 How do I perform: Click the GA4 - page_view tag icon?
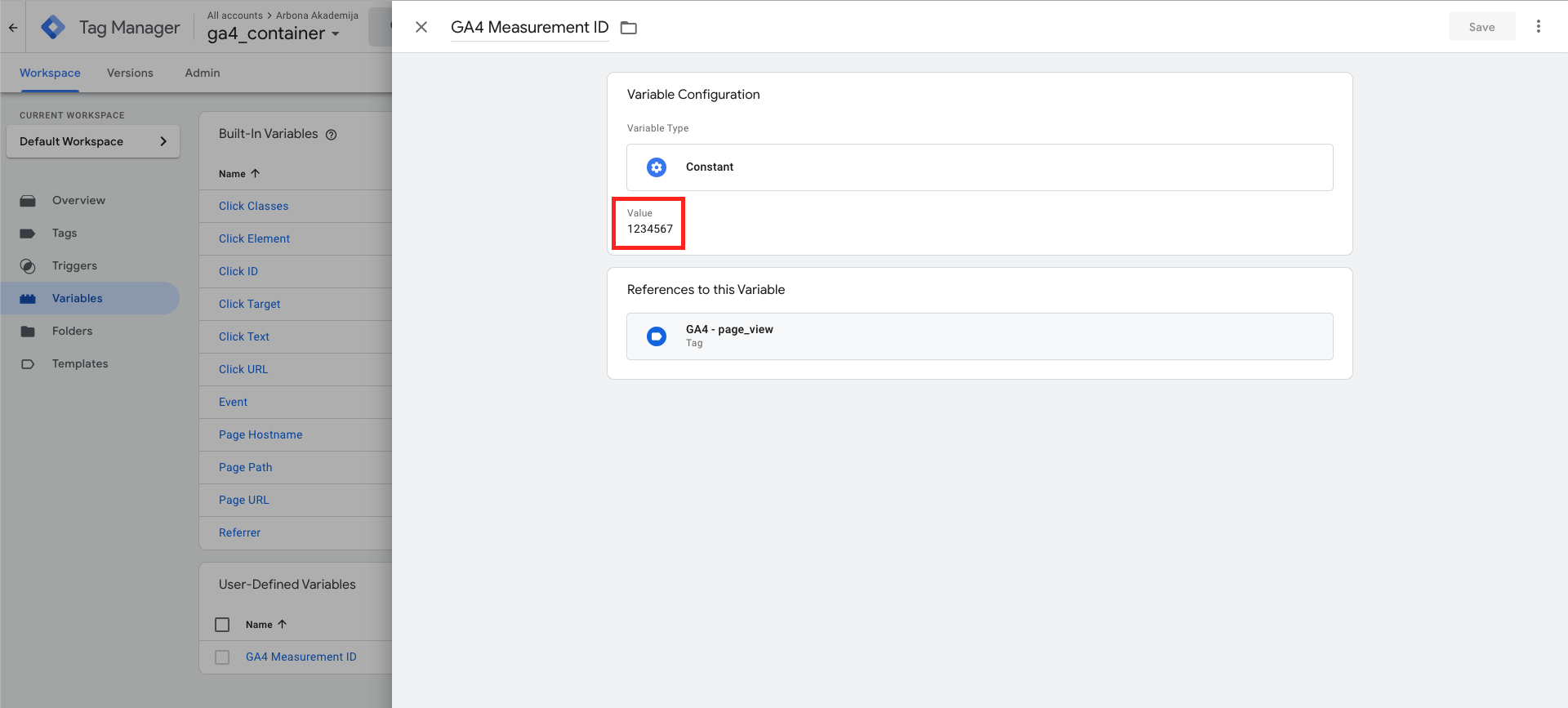(657, 336)
